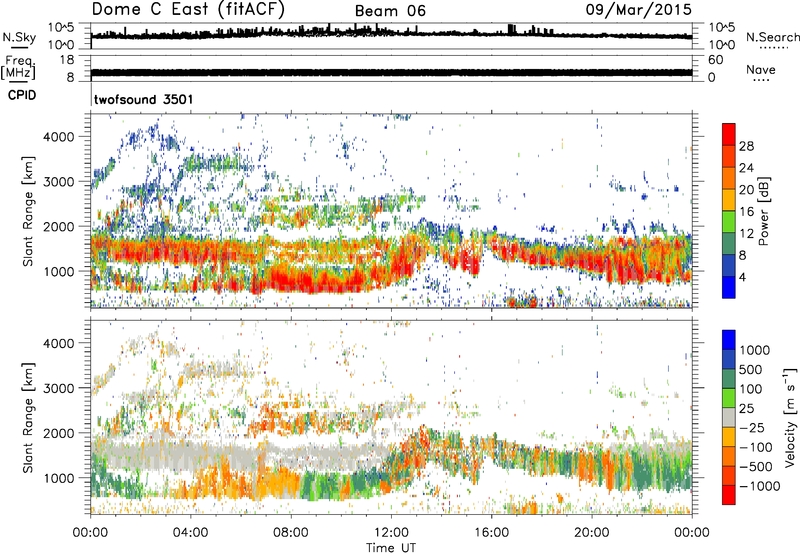Click the red bottom of the velocity colorbar
The image size is (800, 554).
point(729,495)
